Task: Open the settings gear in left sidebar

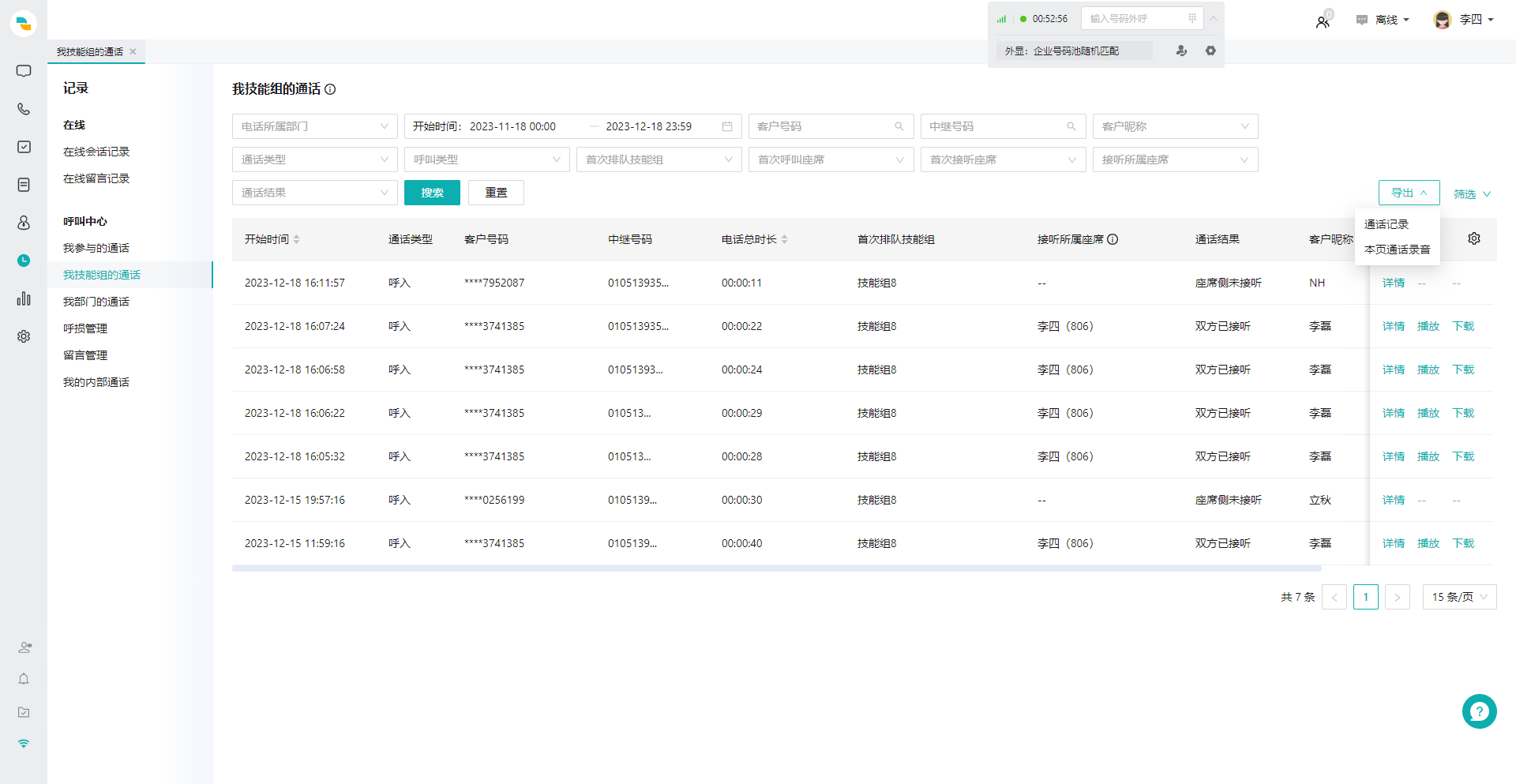Action: (24, 336)
